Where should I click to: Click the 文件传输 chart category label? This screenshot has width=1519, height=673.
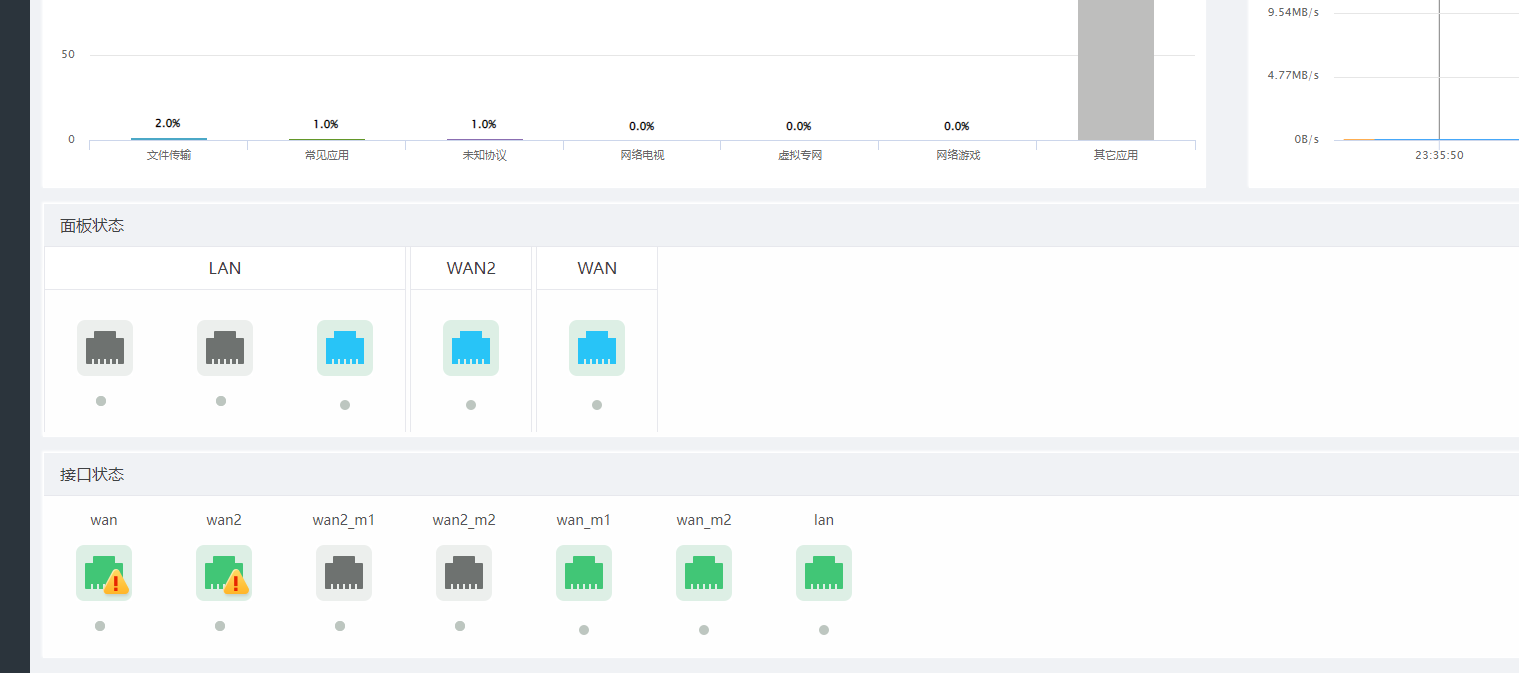169,156
